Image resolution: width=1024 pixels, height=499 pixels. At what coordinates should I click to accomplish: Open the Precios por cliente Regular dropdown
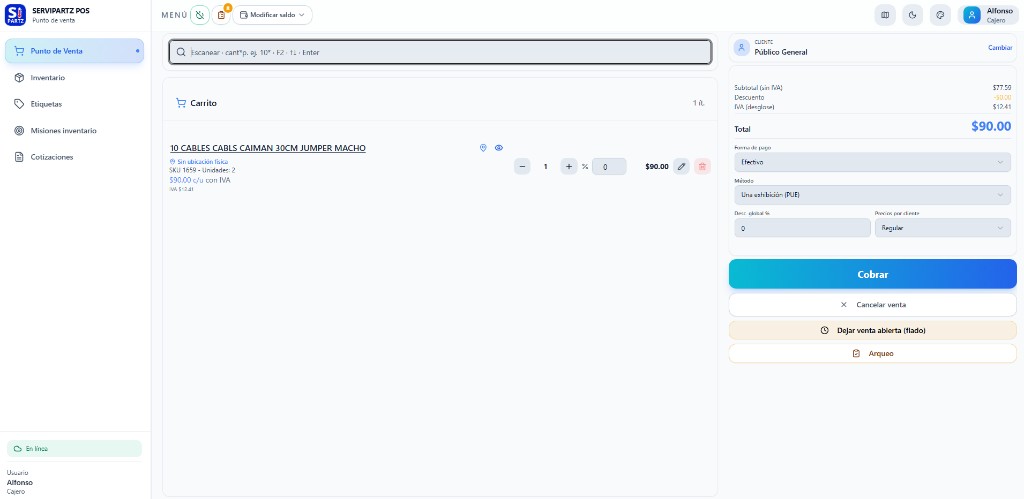click(x=942, y=228)
